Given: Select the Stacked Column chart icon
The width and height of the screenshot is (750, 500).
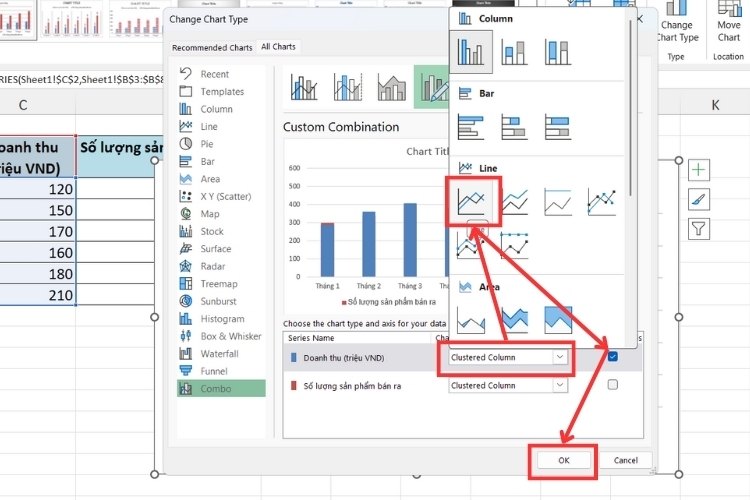Looking at the screenshot, I should coord(514,52).
